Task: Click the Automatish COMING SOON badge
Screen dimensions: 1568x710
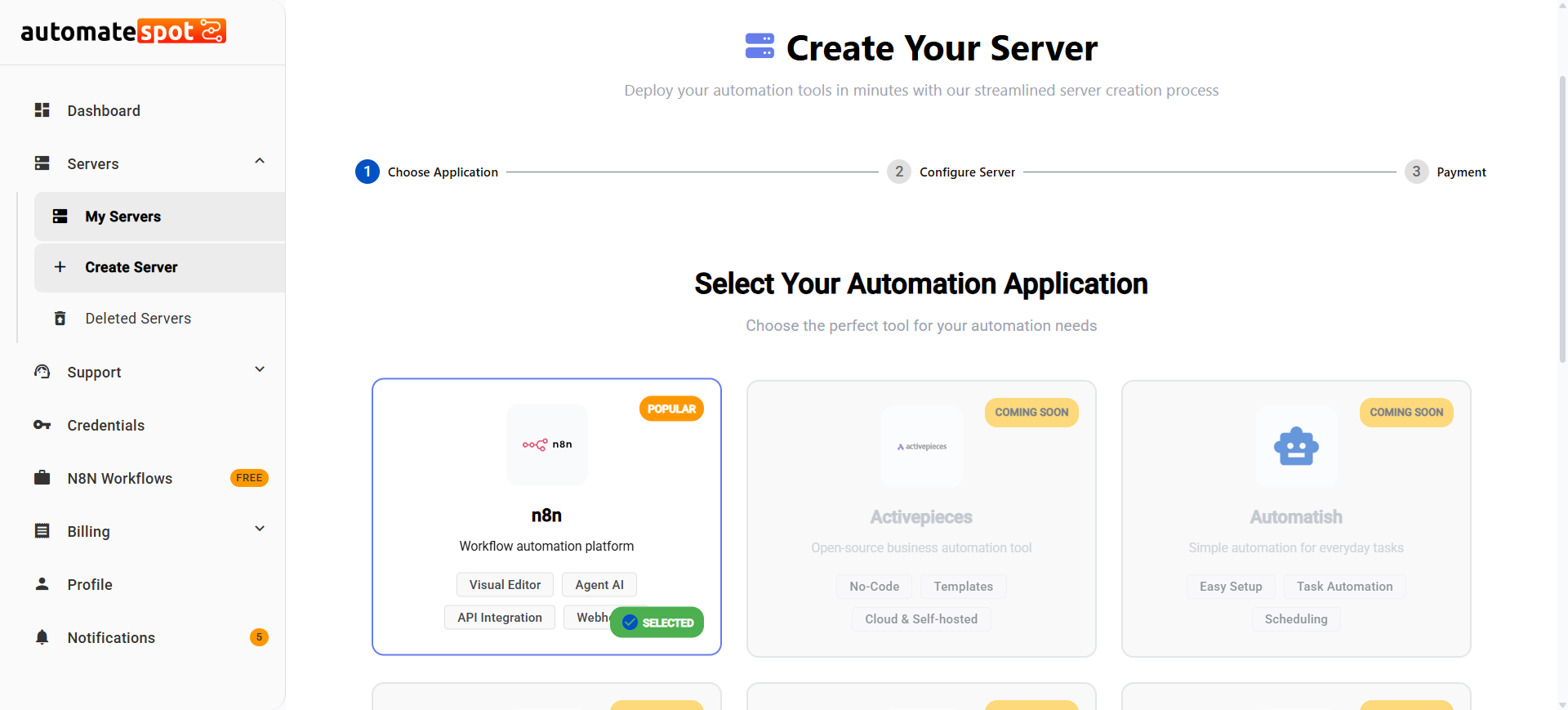Action: pyautogui.click(x=1406, y=413)
